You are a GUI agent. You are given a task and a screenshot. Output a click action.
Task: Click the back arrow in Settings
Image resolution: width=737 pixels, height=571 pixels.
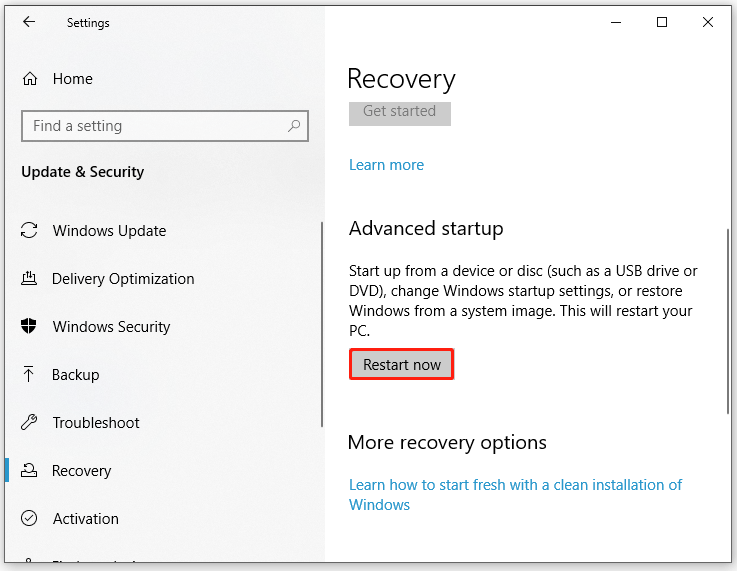pos(29,22)
